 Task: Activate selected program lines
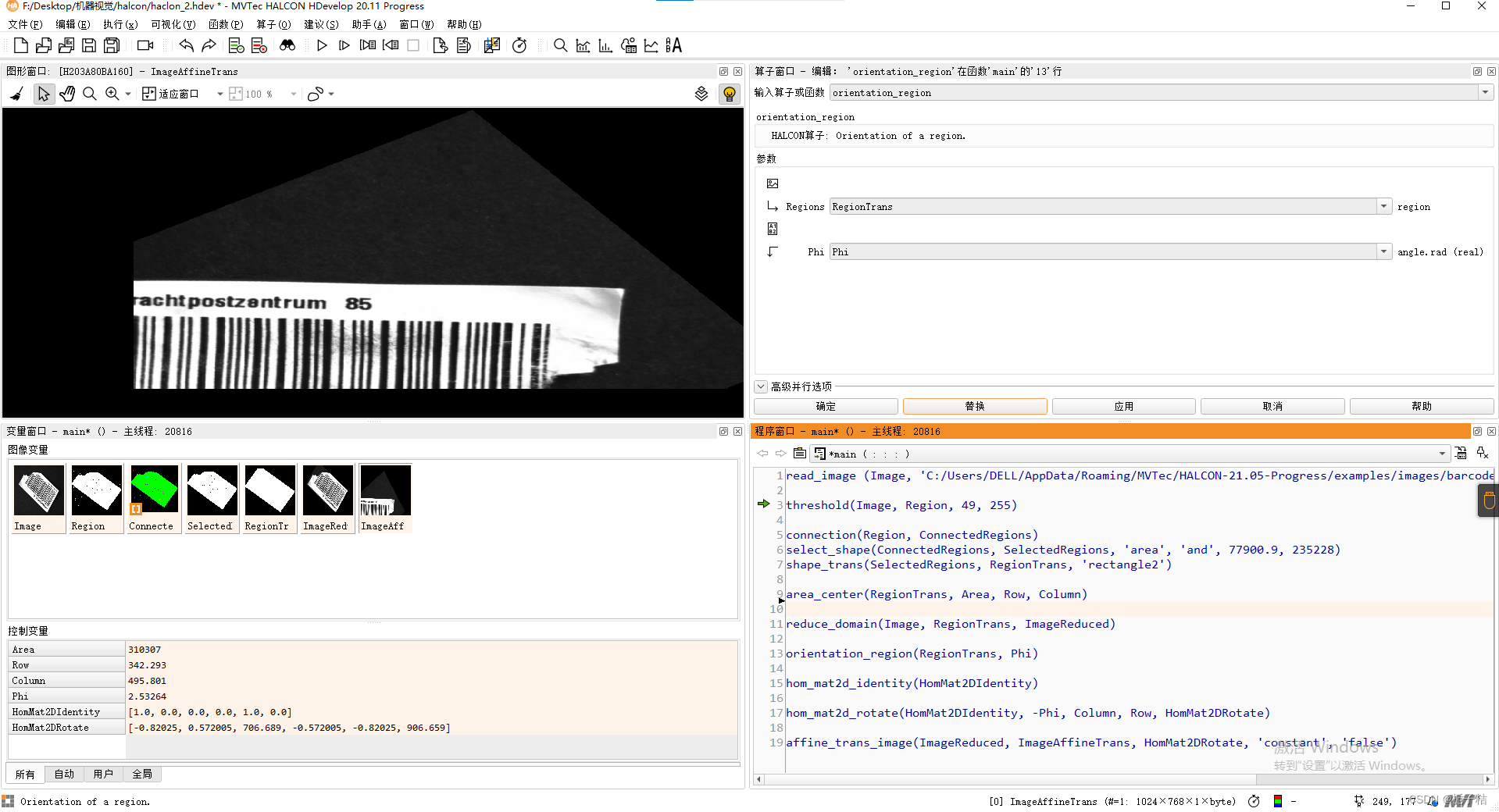tap(236, 45)
